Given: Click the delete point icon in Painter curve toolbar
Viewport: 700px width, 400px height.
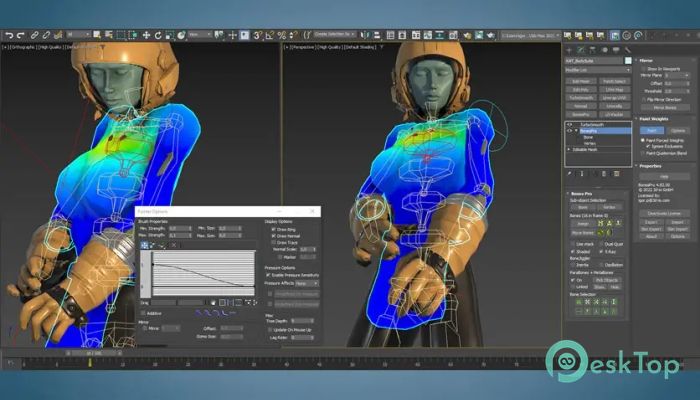Looking at the screenshot, I should pos(174,245).
